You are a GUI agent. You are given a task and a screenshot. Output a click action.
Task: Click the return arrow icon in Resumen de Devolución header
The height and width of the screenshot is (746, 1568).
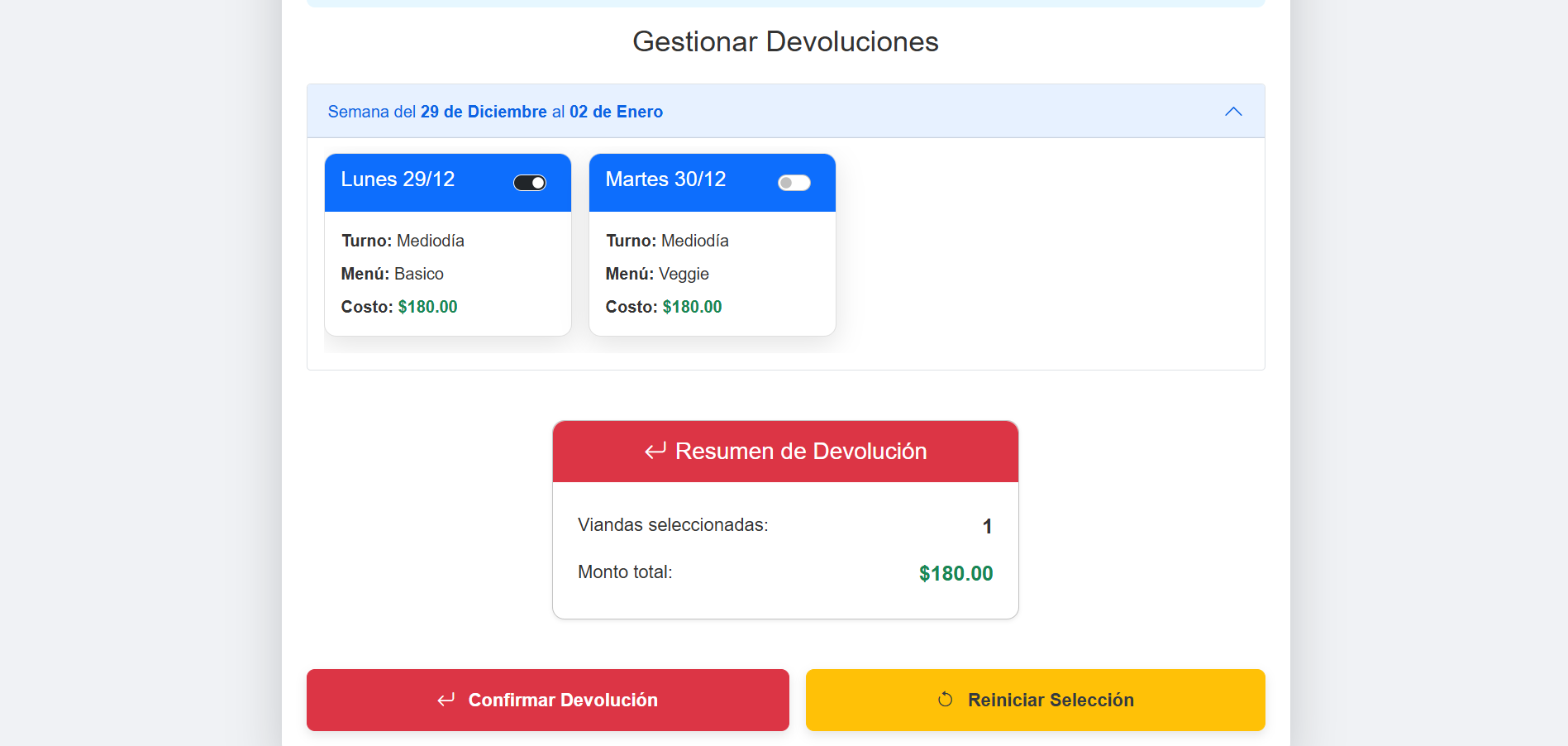[655, 451]
